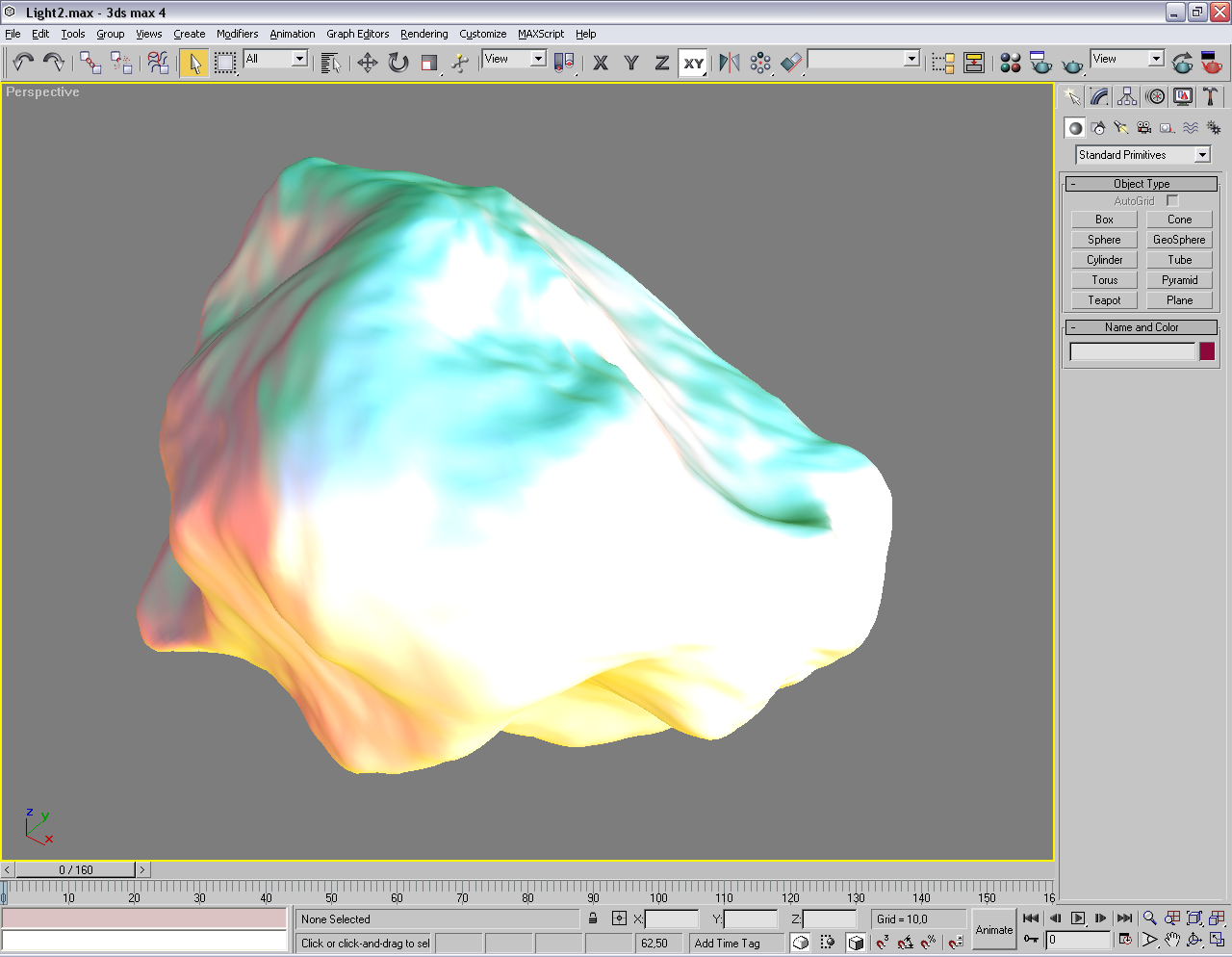
Task: Click the Undo arrow in toolbar
Action: pos(23,63)
